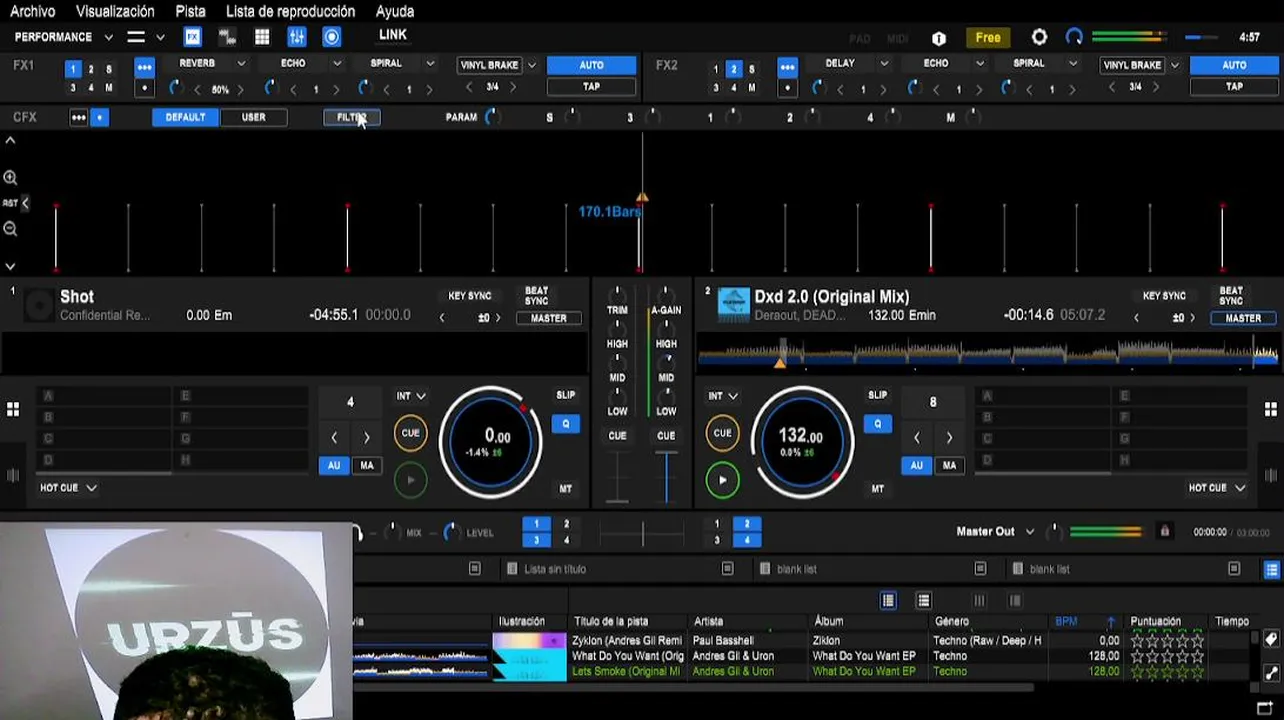The width and height of the screenshot is (1284, 720).
Task: Open the sampler sequencer panel icon
Action: pos(227,37)
